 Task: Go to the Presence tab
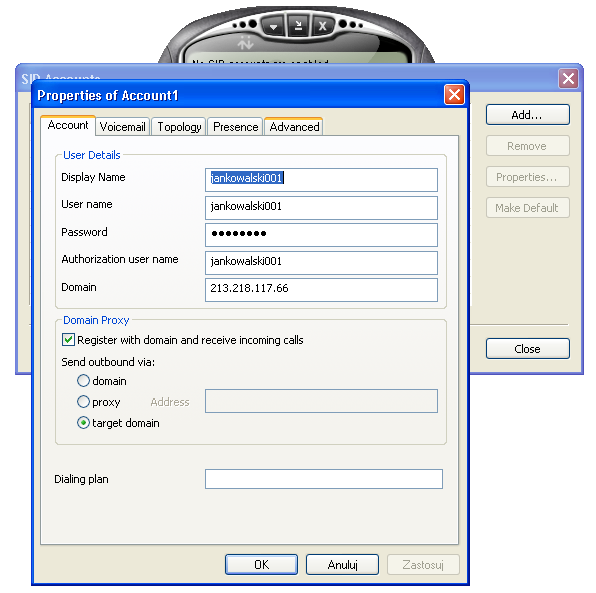[x=235, y=127]
